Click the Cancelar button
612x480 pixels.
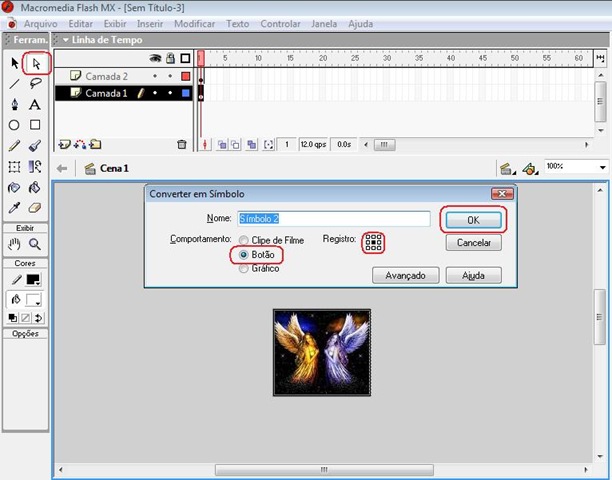tap(473, 243)
